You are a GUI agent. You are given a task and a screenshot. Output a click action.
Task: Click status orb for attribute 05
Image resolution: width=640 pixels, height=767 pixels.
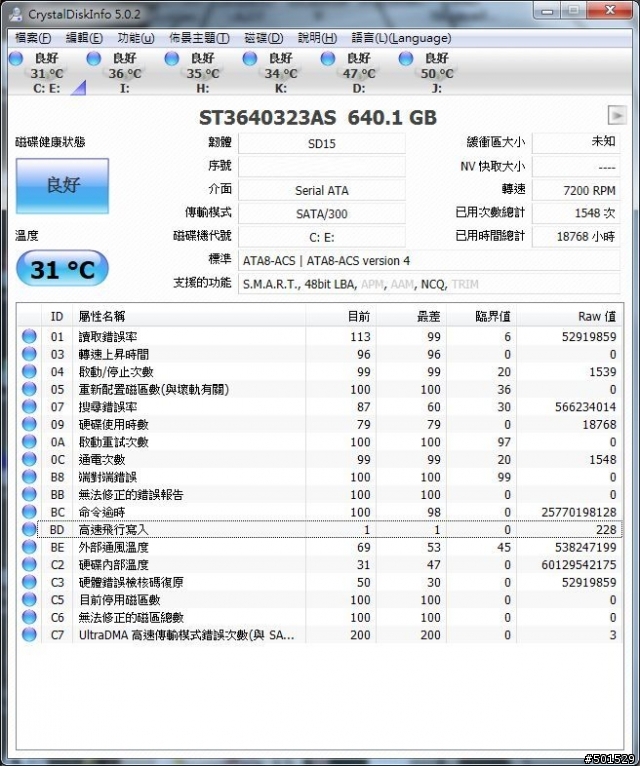coord(29,389)
